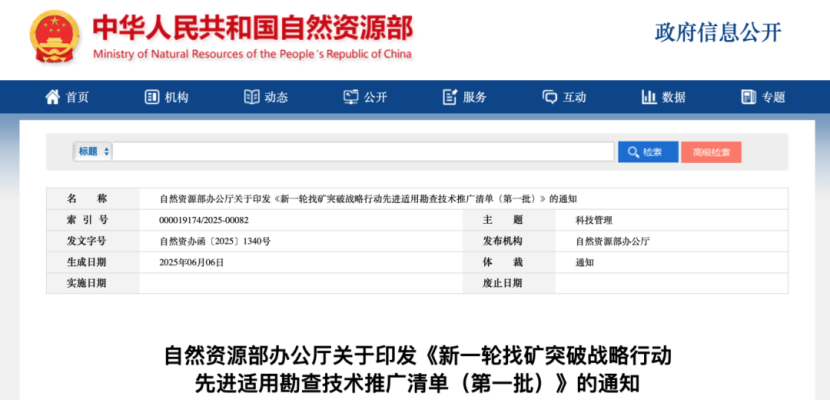Open the 数据 menu item
830x400 pixels.
pos(674,97)
